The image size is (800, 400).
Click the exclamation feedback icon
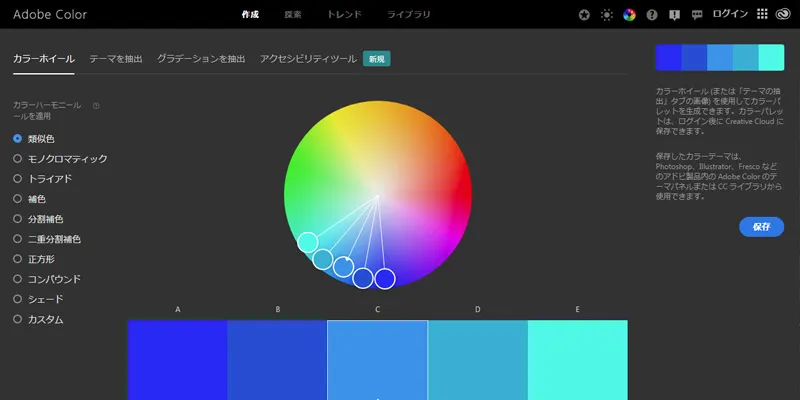pyautogui.click(x=674, y=16)
